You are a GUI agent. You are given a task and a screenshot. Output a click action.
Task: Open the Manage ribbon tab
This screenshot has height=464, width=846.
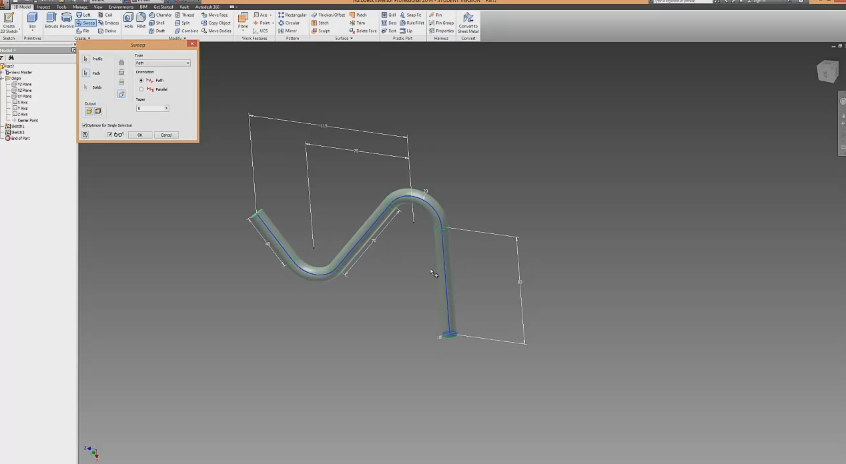point(80,7)
